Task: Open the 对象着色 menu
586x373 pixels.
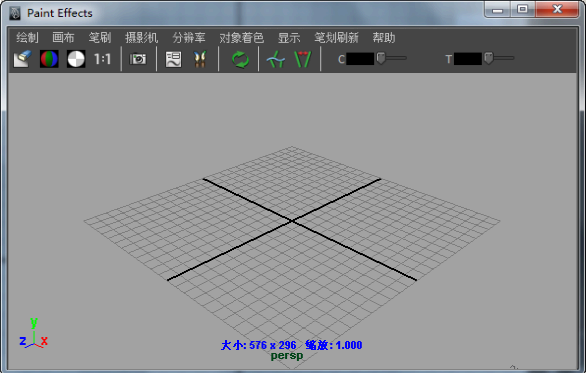Action: coord(241,37)
